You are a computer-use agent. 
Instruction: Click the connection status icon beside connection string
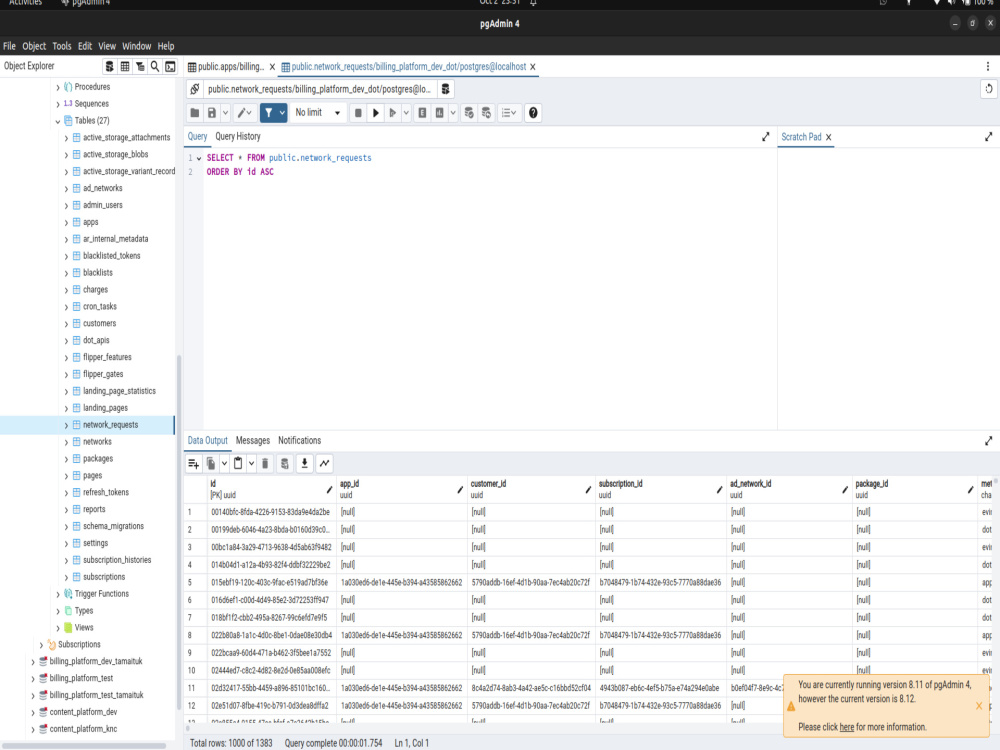pyautogui.click(x=195, y=89)
